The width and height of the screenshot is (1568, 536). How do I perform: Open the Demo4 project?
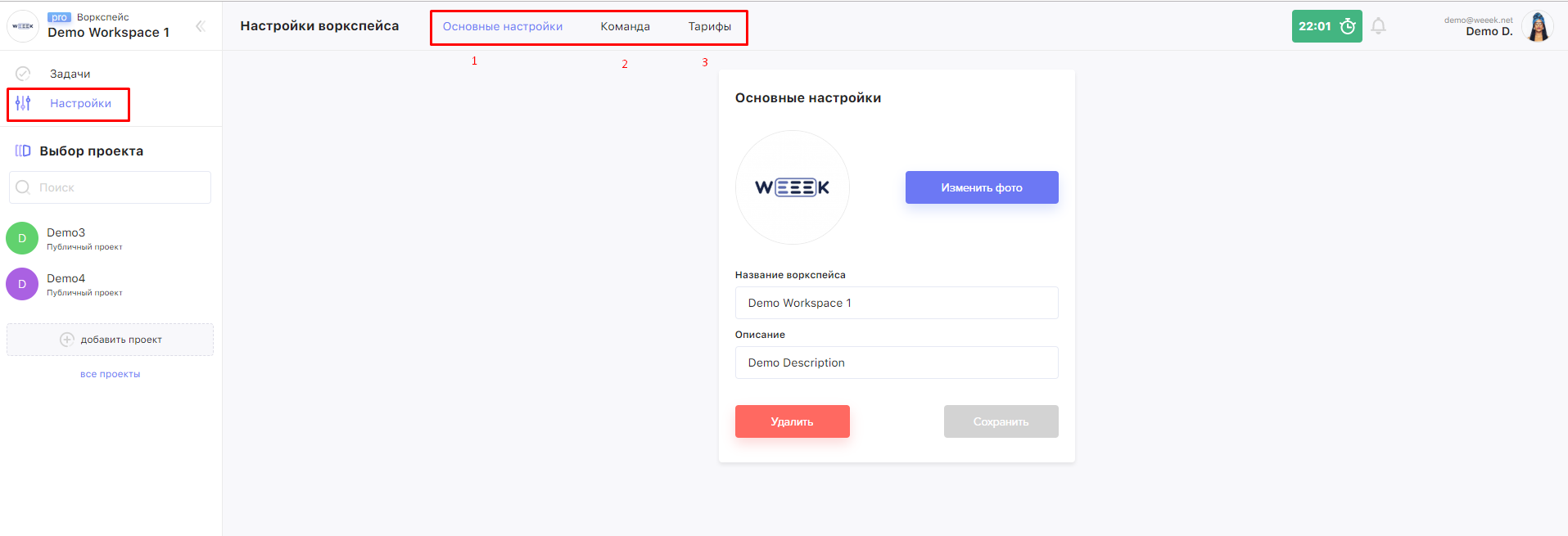[x=110, y=284]
